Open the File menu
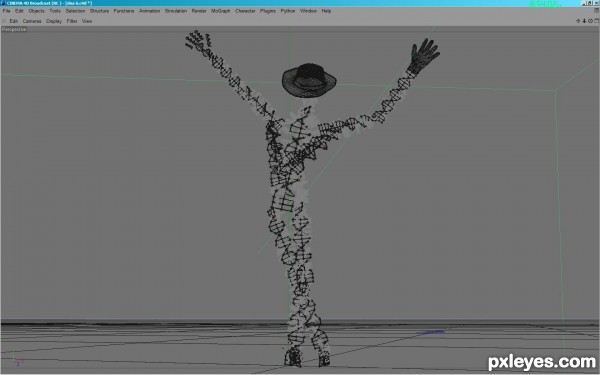600x375 pixels. [7, 11]
